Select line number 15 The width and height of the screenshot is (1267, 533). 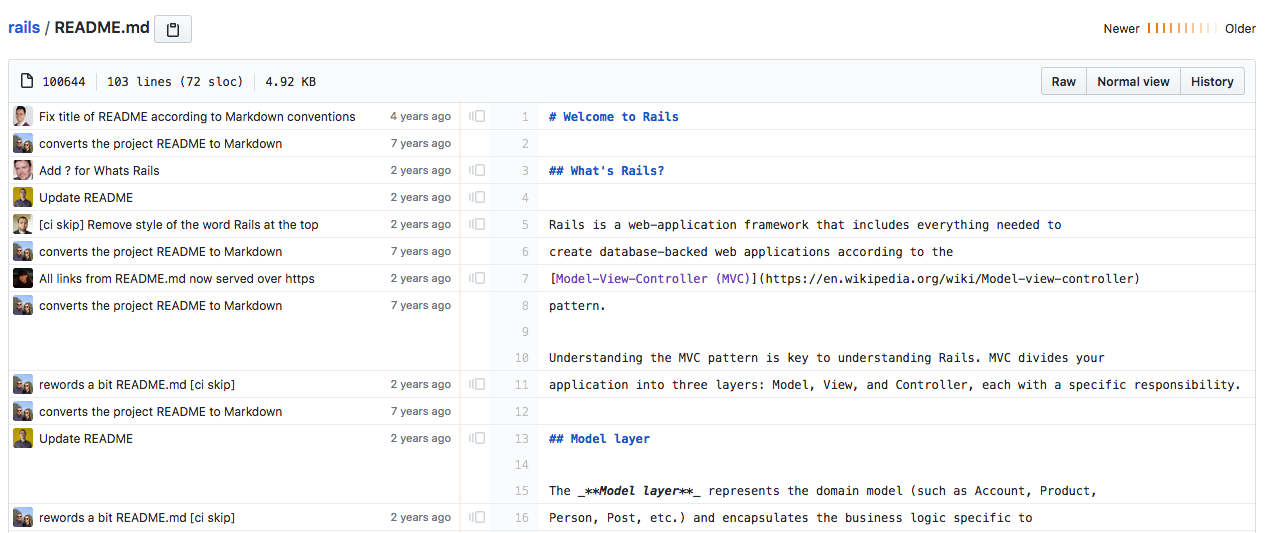pos(521,490)
